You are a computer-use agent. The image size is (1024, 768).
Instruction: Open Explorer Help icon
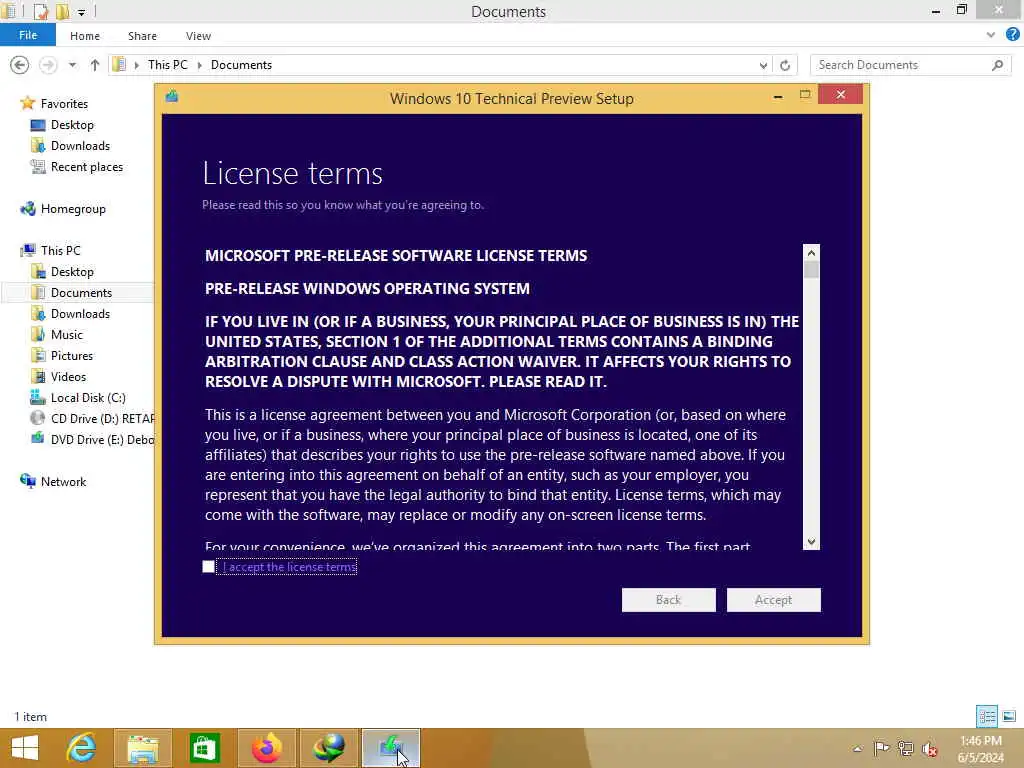pos(1012,35)
